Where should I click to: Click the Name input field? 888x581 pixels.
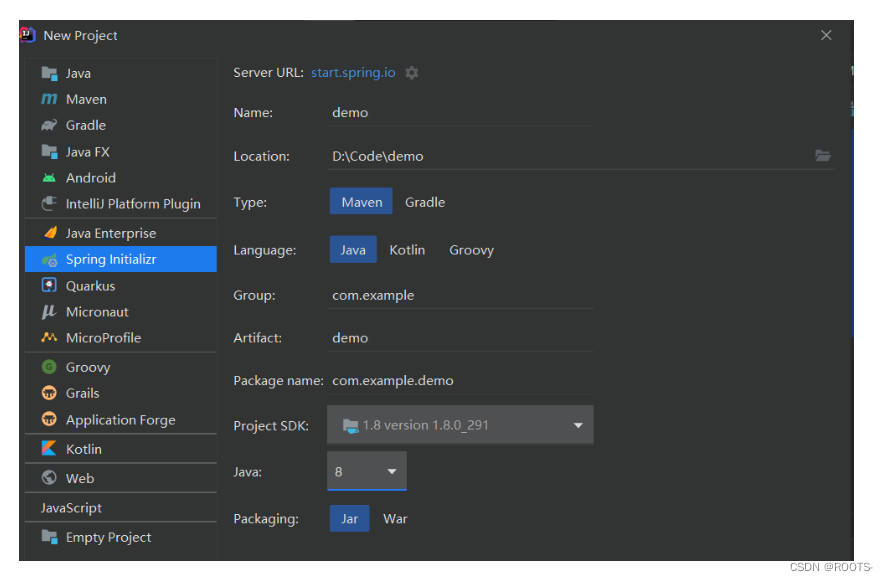point(460,112)
